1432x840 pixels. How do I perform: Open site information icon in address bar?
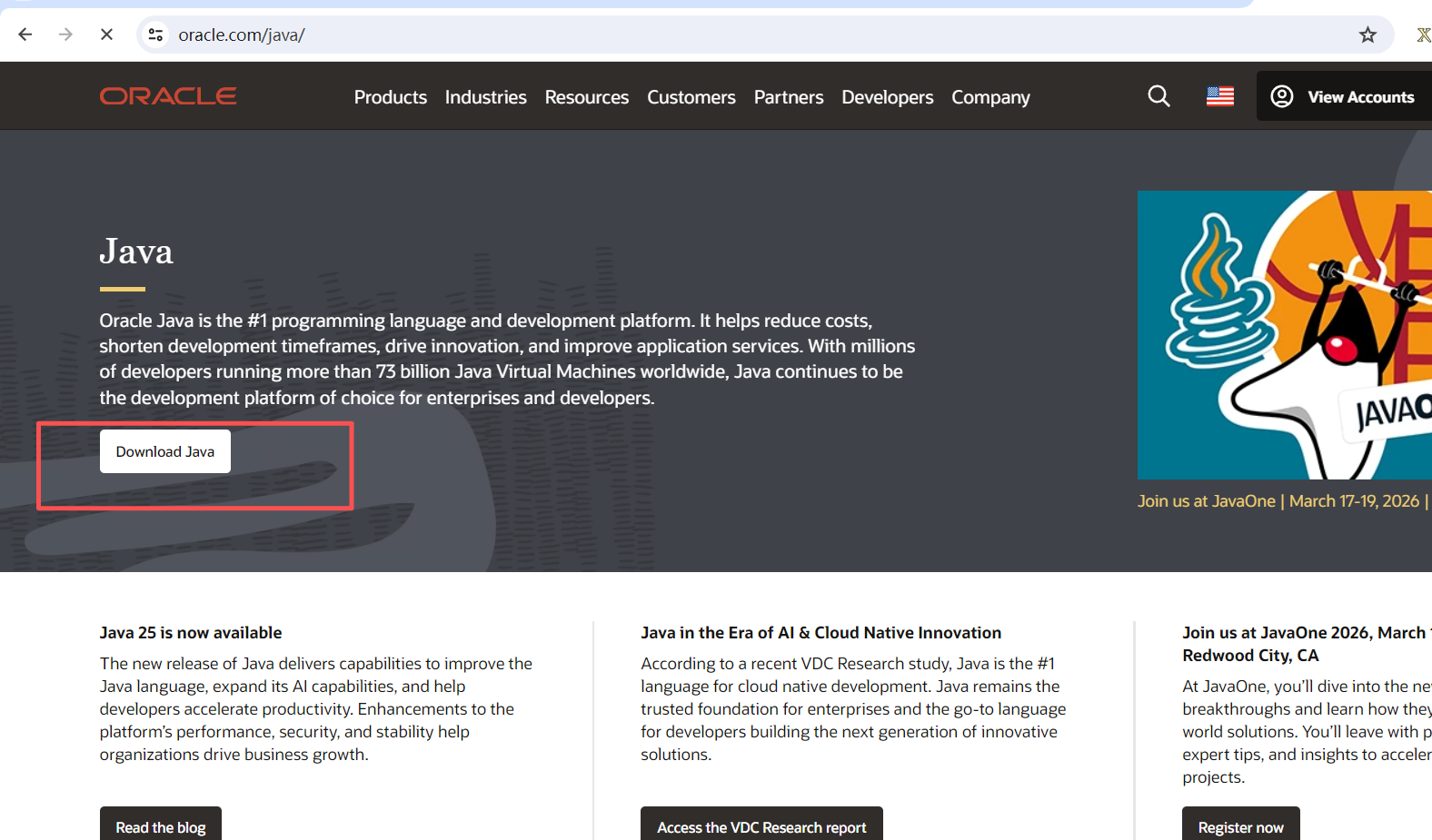(156, 35)
